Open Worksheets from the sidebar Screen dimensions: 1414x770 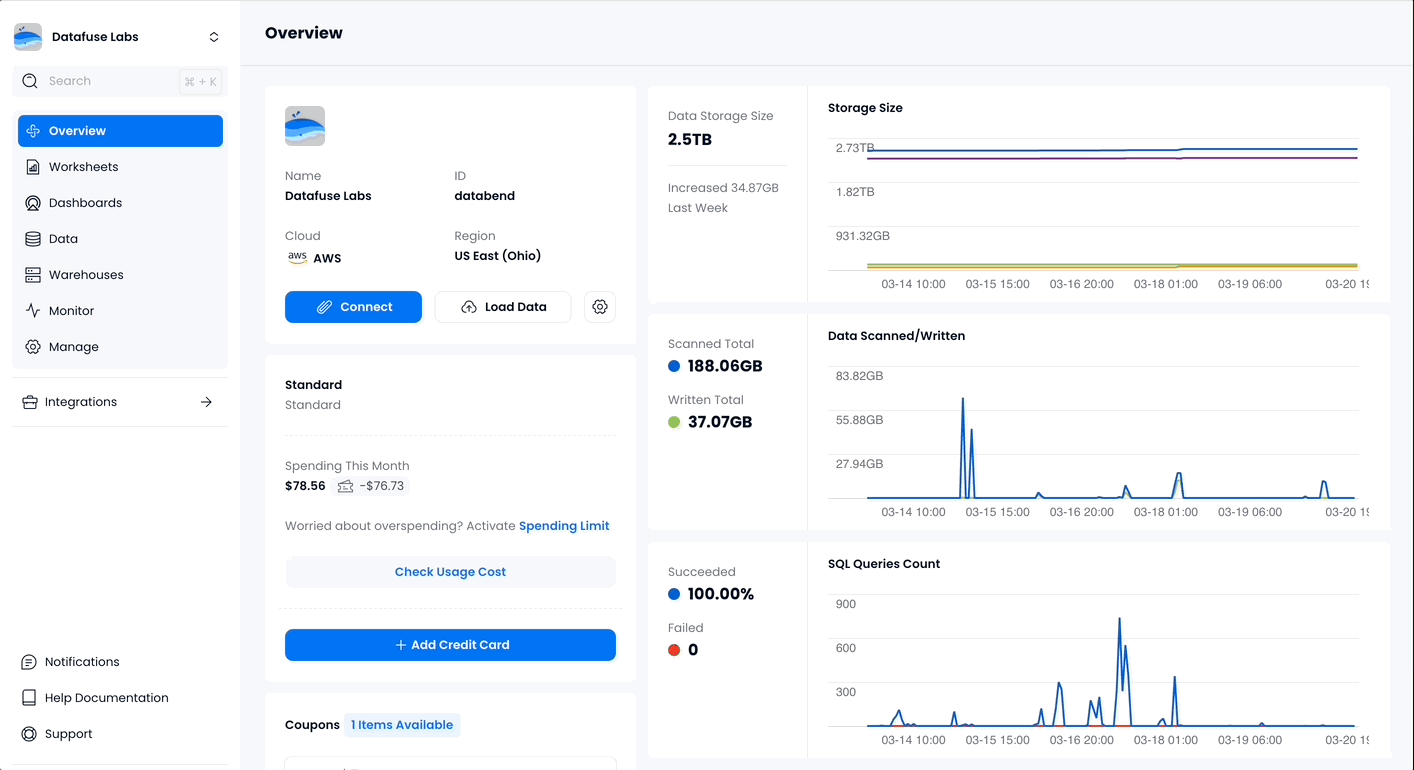point(120,167)
